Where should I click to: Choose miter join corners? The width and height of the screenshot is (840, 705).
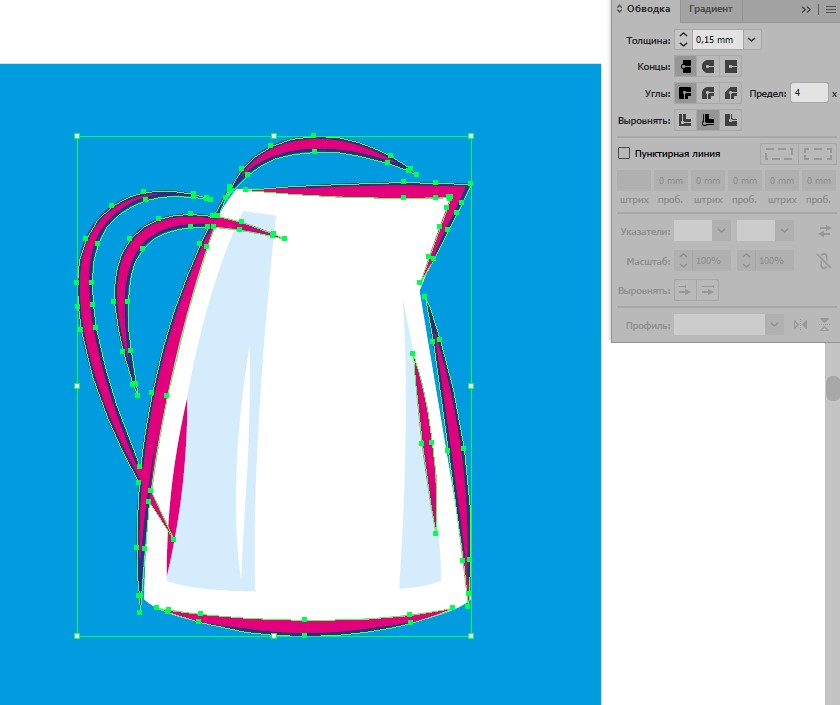[685, 93]
